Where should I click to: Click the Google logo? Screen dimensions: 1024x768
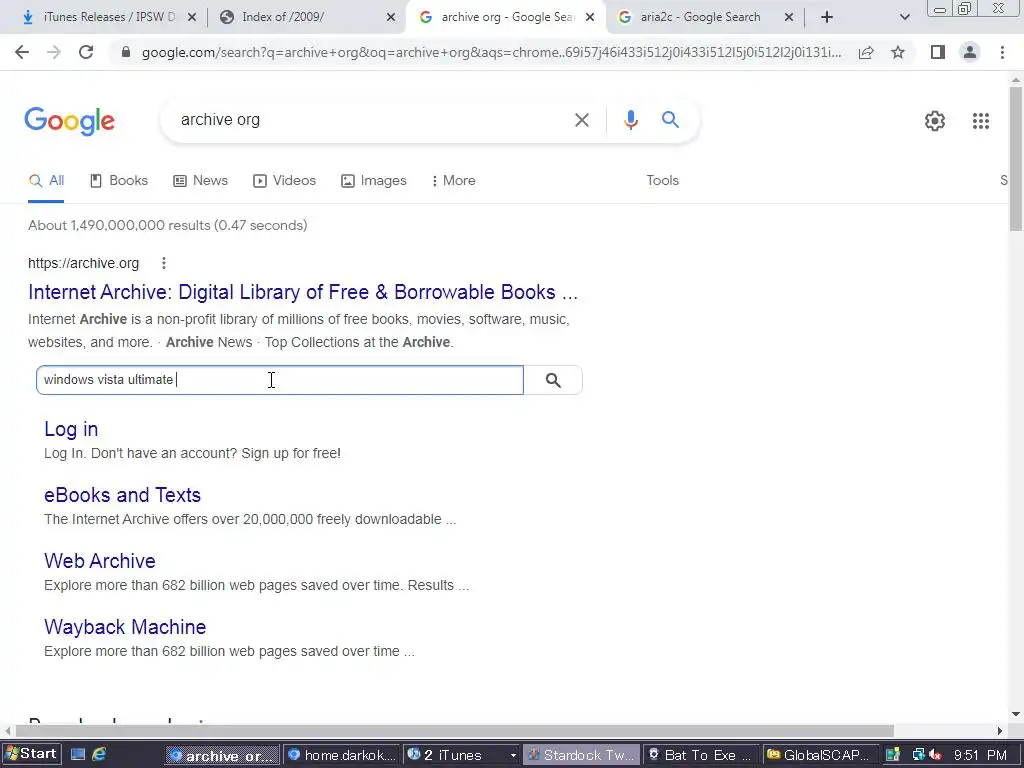tap(69, 121)
